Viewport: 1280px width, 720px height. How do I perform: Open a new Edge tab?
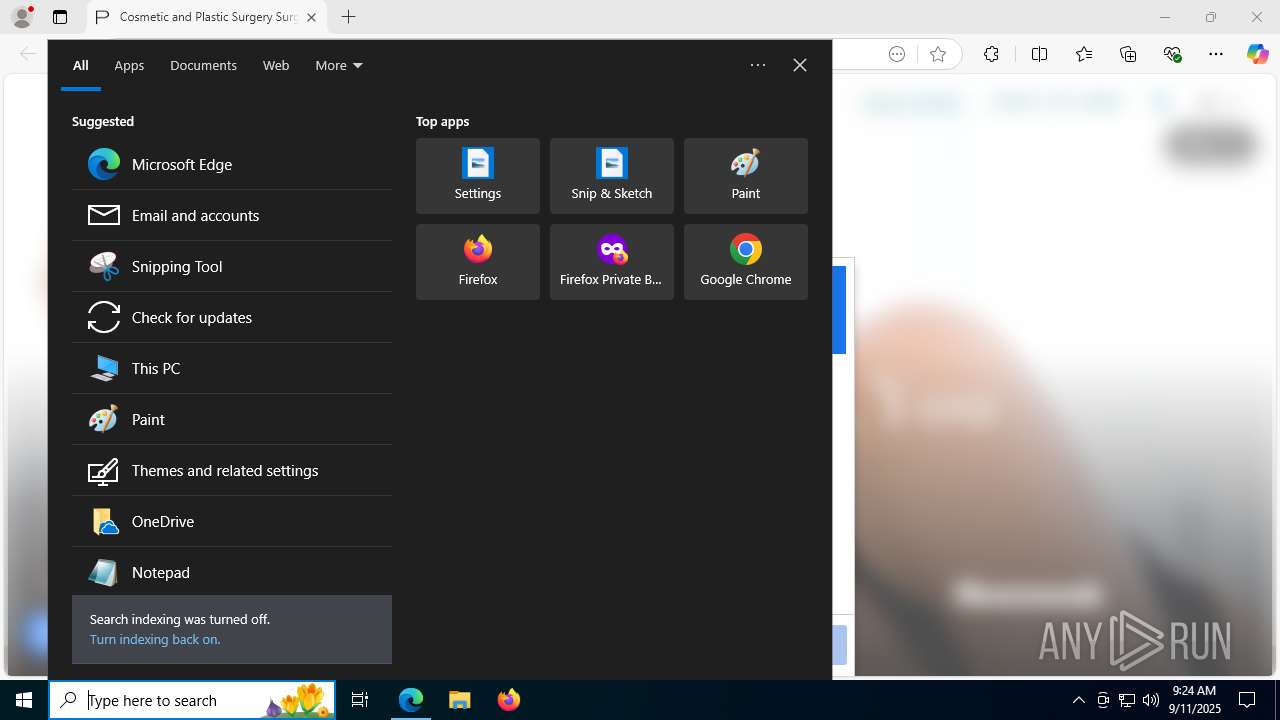pyautogui.click(x=348, y=17)
